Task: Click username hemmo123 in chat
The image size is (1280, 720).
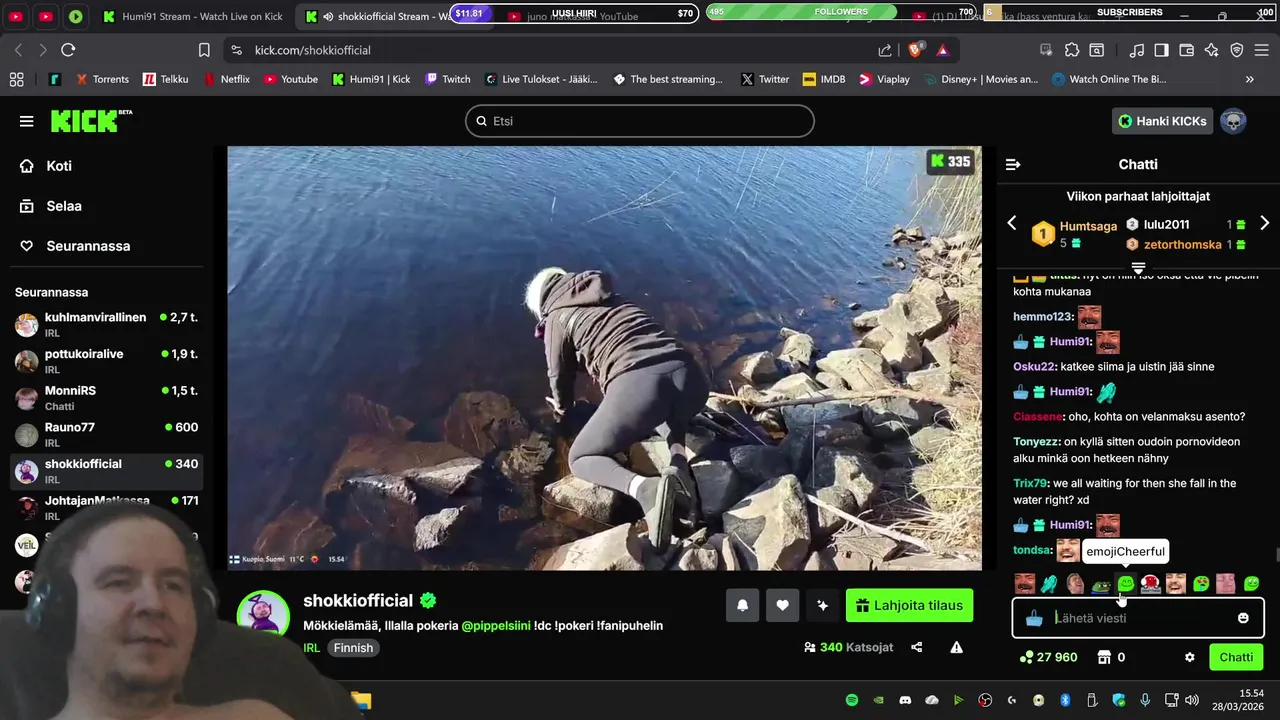Action: (x=1043, y=317)
